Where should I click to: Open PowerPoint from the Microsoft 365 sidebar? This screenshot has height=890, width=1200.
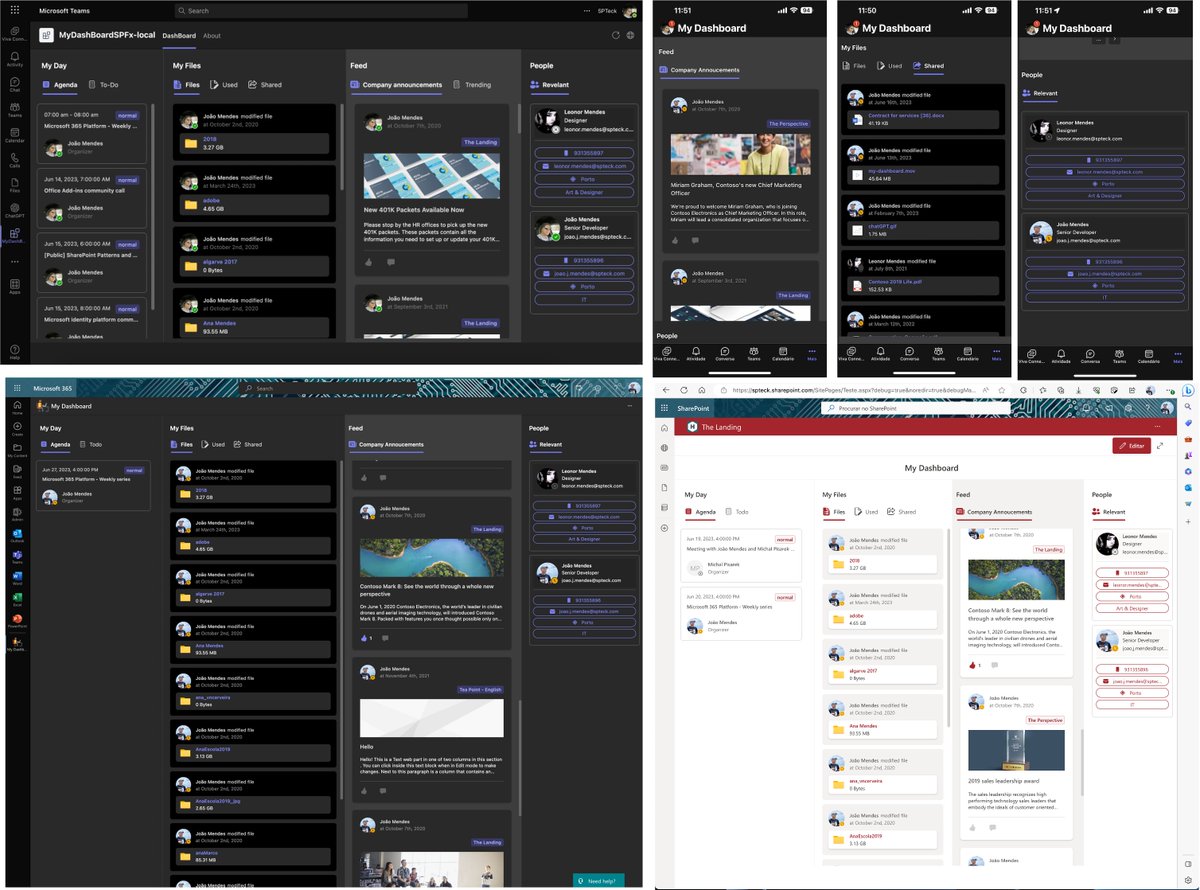[17, 622]
